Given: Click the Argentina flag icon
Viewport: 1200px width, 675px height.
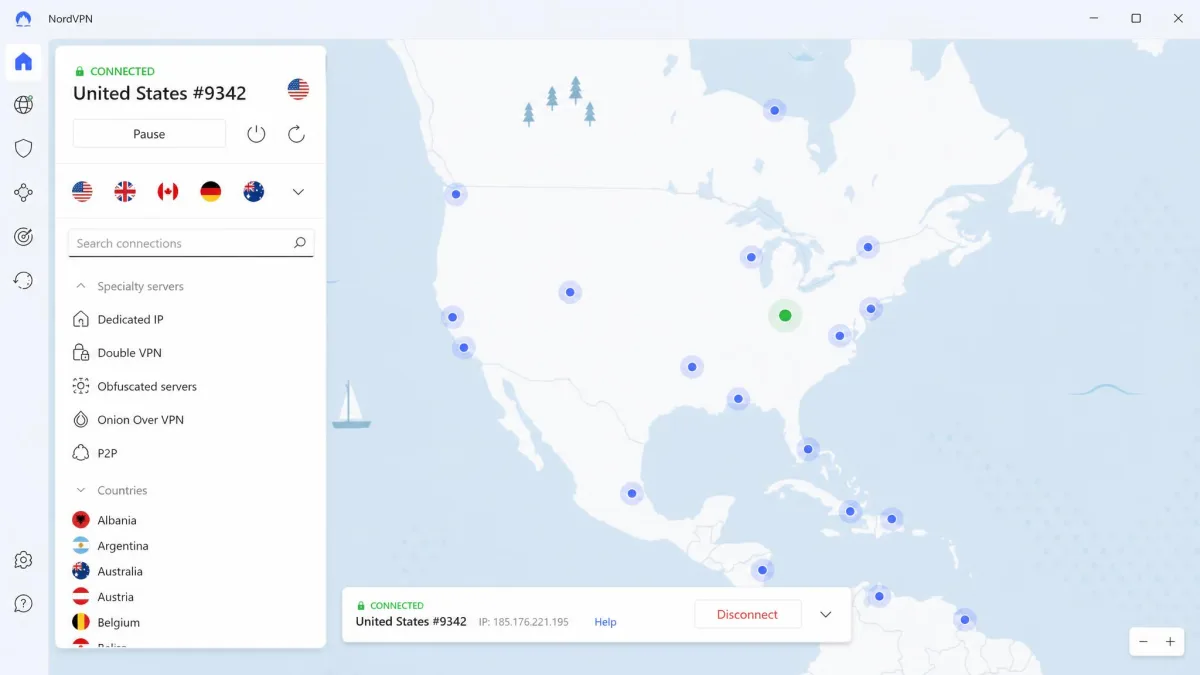Looking at the screenshot, I should [81, 546].
